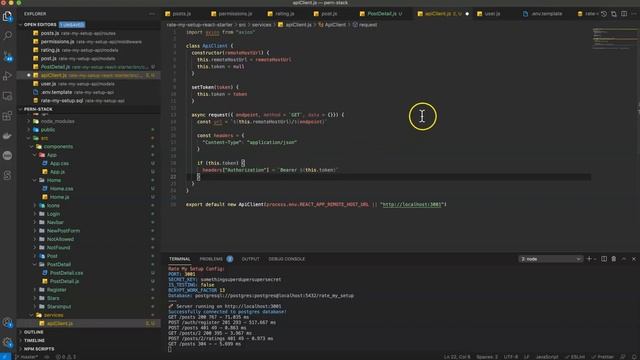The width and height of the screenshot is (640, 360).
Task: Switch to the rating.js editor tab
Action: (x=284, y=14)
